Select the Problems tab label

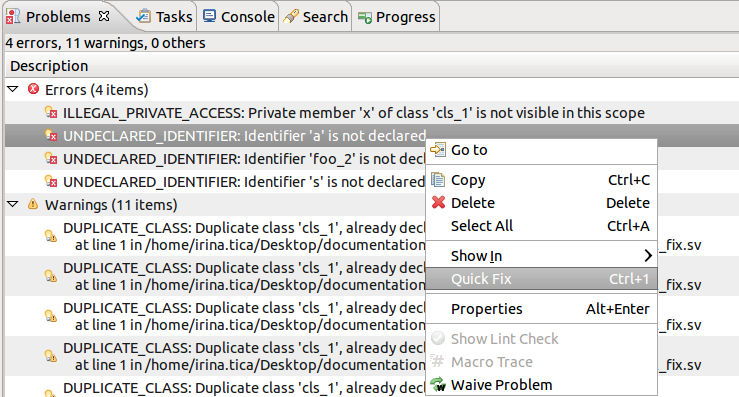click(x=58, y=17)
